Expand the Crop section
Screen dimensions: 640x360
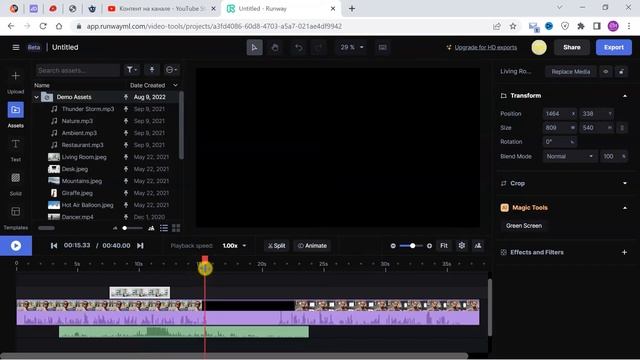(625, 184)
